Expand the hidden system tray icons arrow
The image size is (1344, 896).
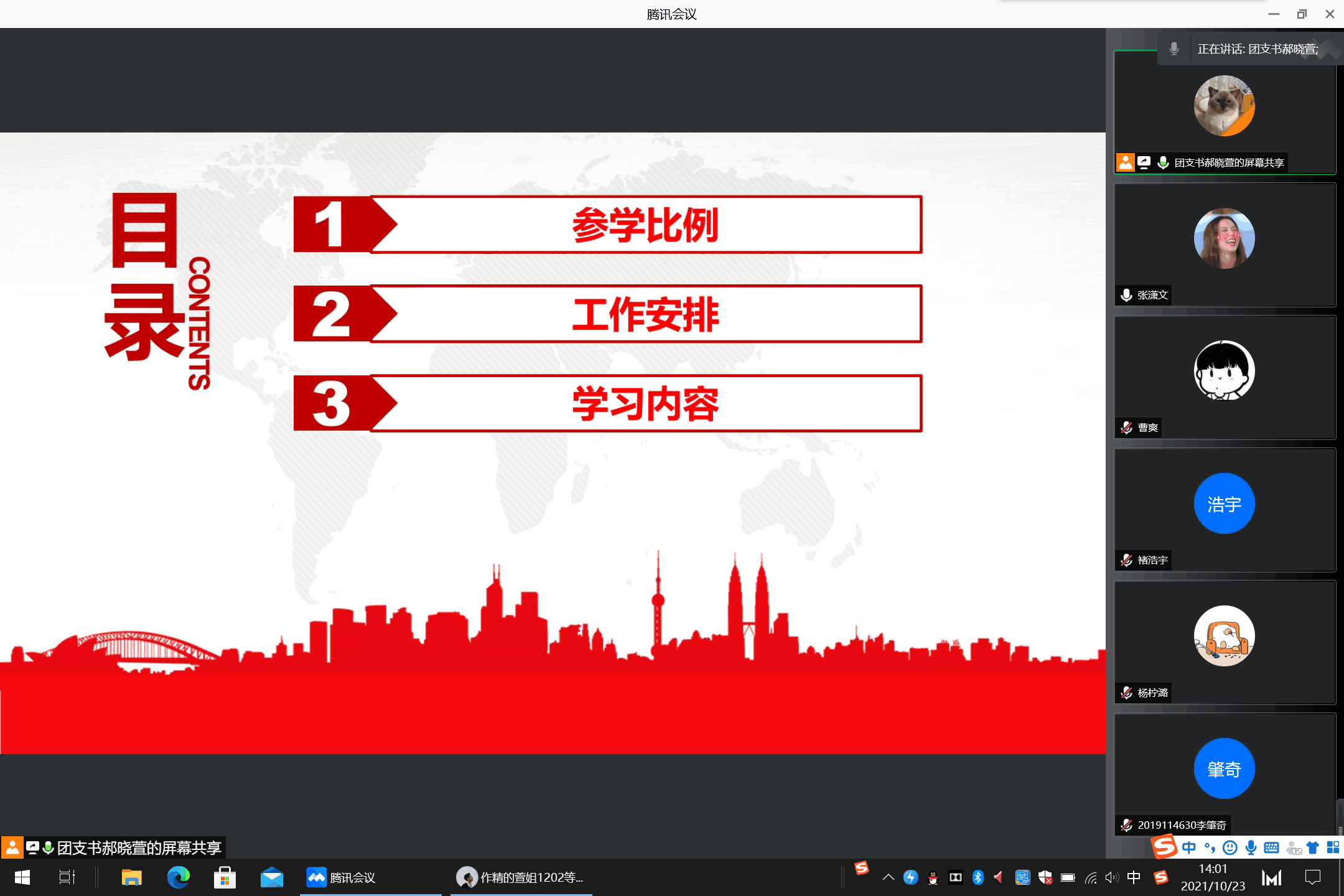889,877
